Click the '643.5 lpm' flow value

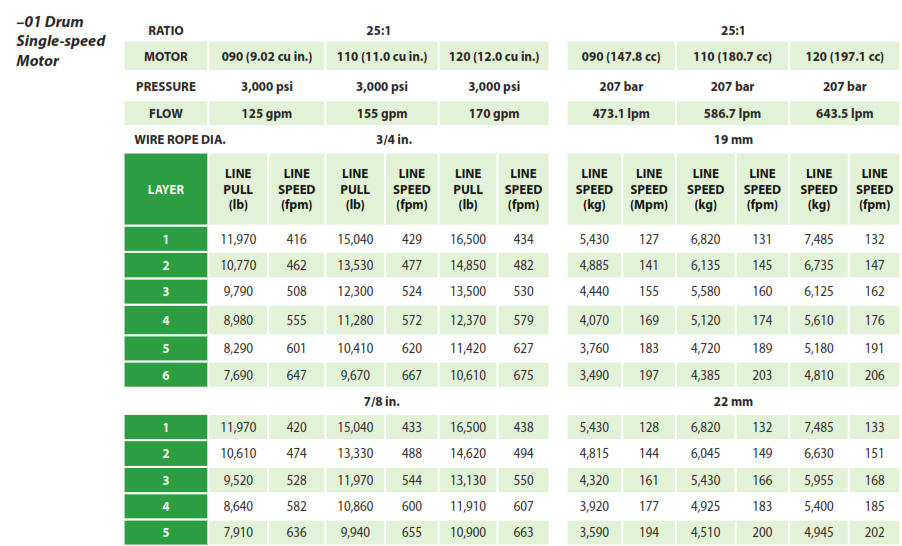[845, 114]
